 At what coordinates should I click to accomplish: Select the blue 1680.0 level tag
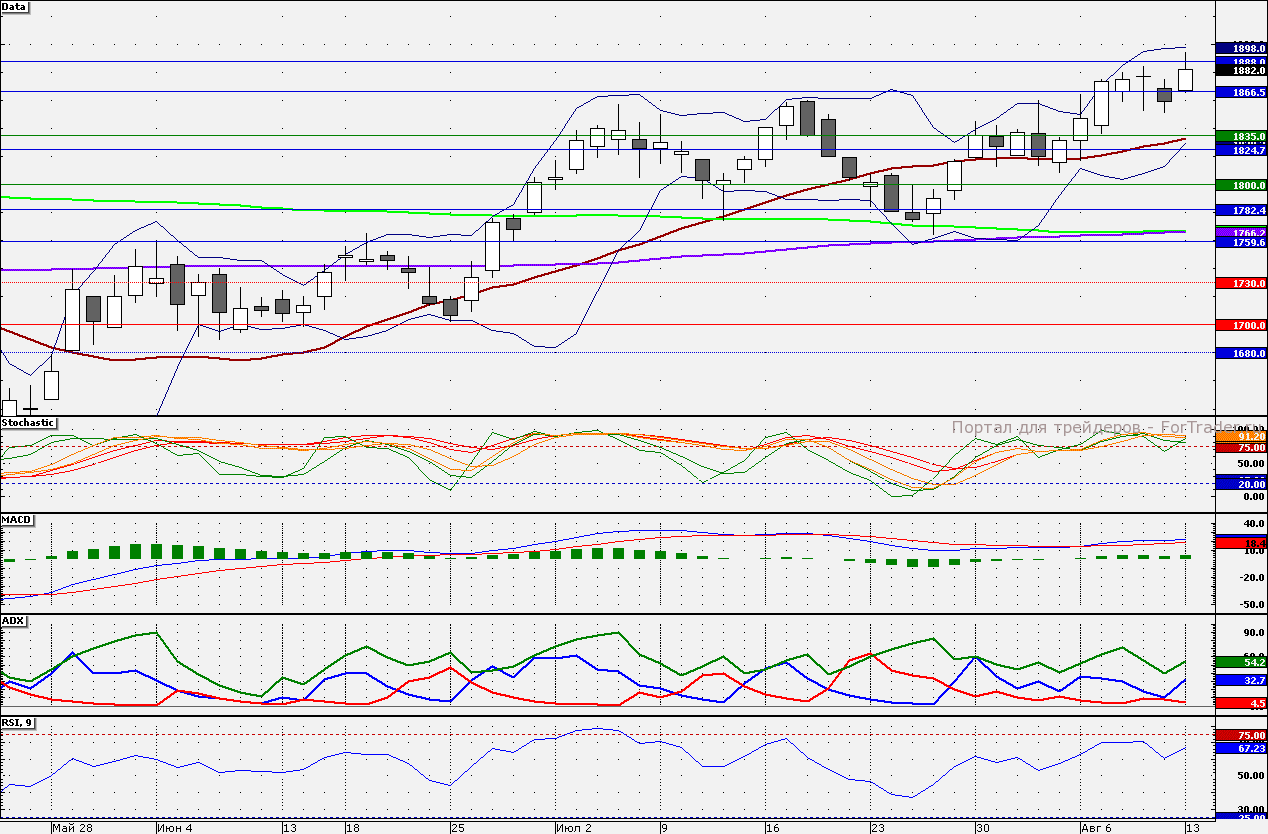pos(1240,354)
